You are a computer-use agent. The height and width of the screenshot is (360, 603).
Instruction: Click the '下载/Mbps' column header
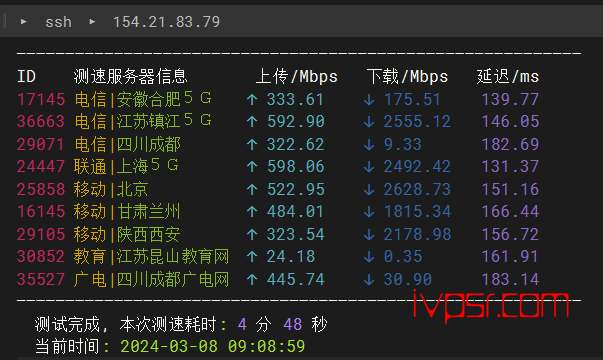407,77
